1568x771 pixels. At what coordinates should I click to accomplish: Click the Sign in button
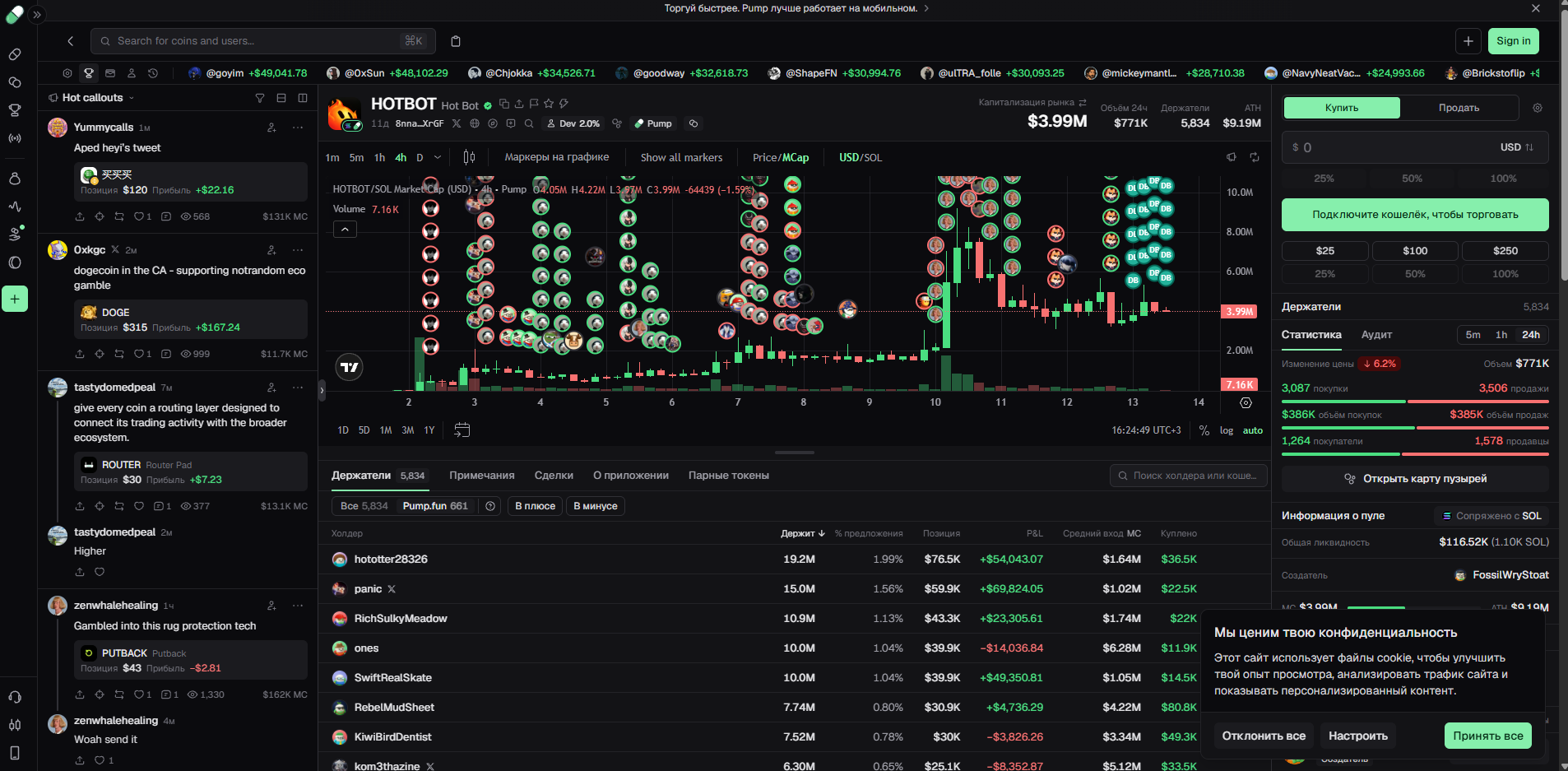coord(1514,41)
